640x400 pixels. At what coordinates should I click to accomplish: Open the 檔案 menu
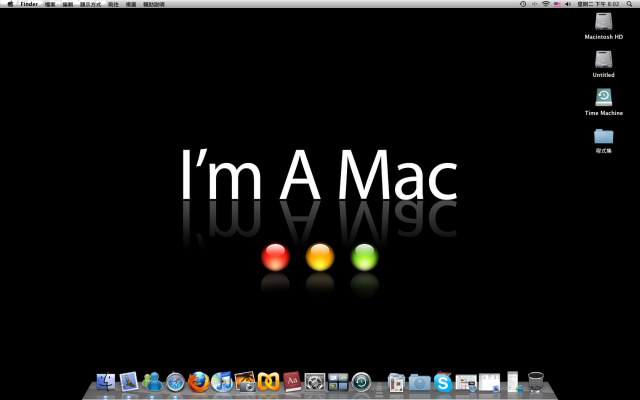pos(50,4)
